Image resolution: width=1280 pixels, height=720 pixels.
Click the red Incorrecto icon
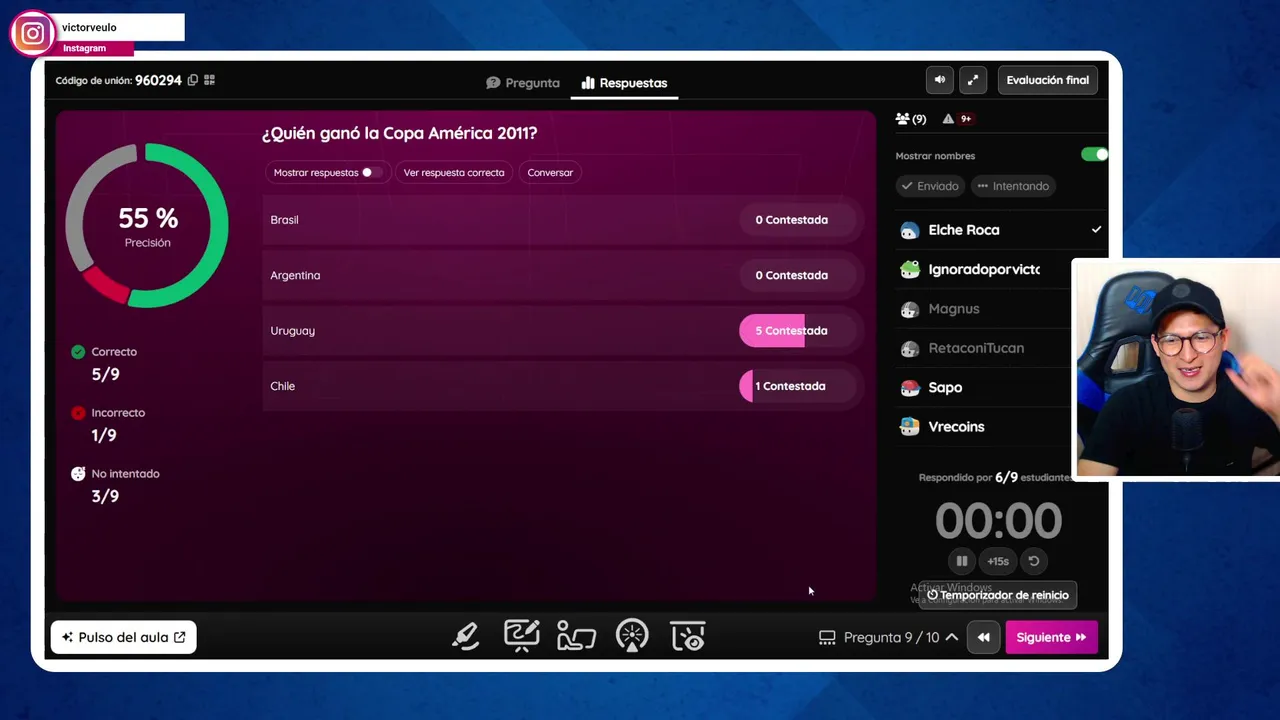[78, 413]
